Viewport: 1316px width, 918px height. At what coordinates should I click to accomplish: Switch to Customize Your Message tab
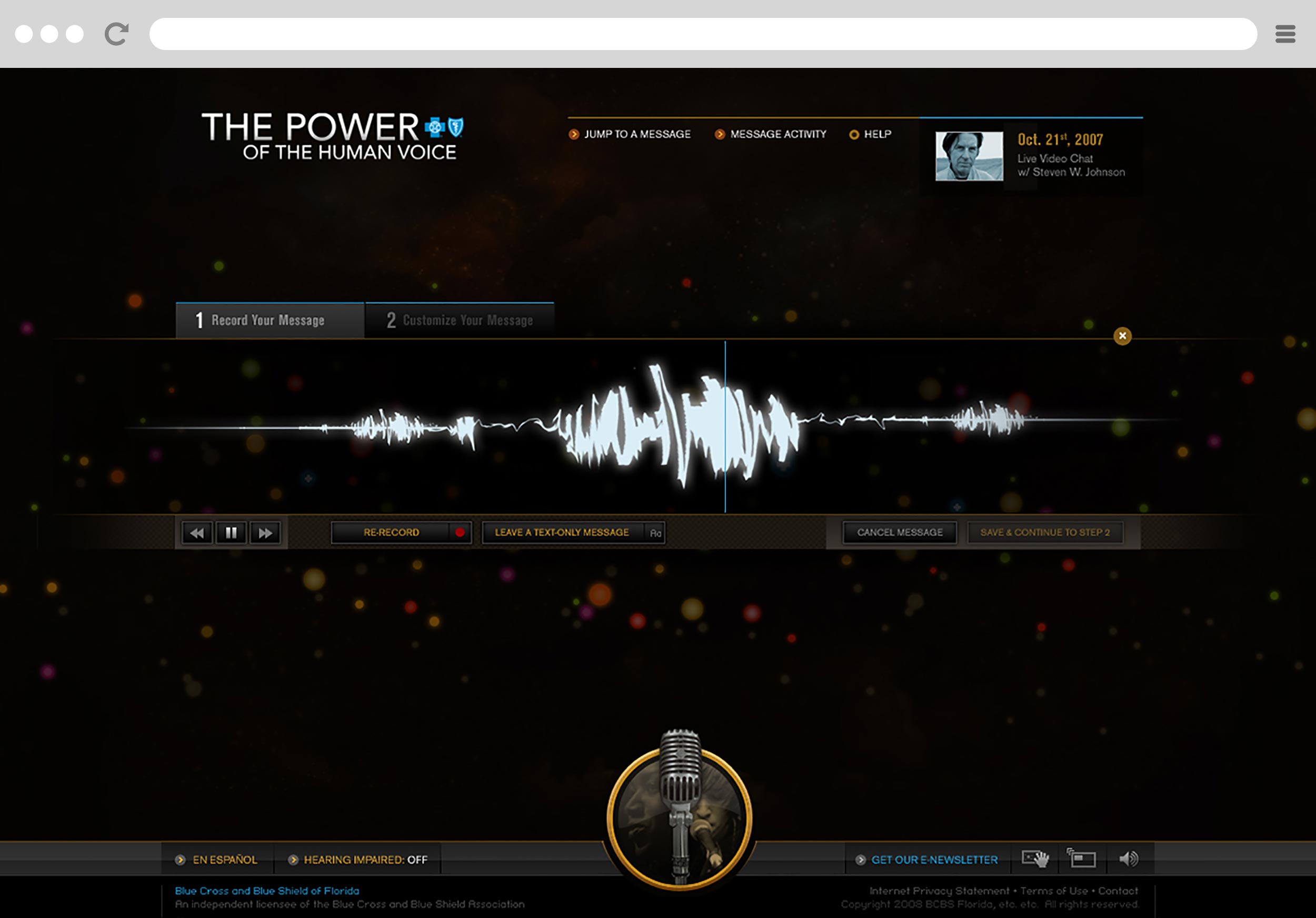(460, 321)
